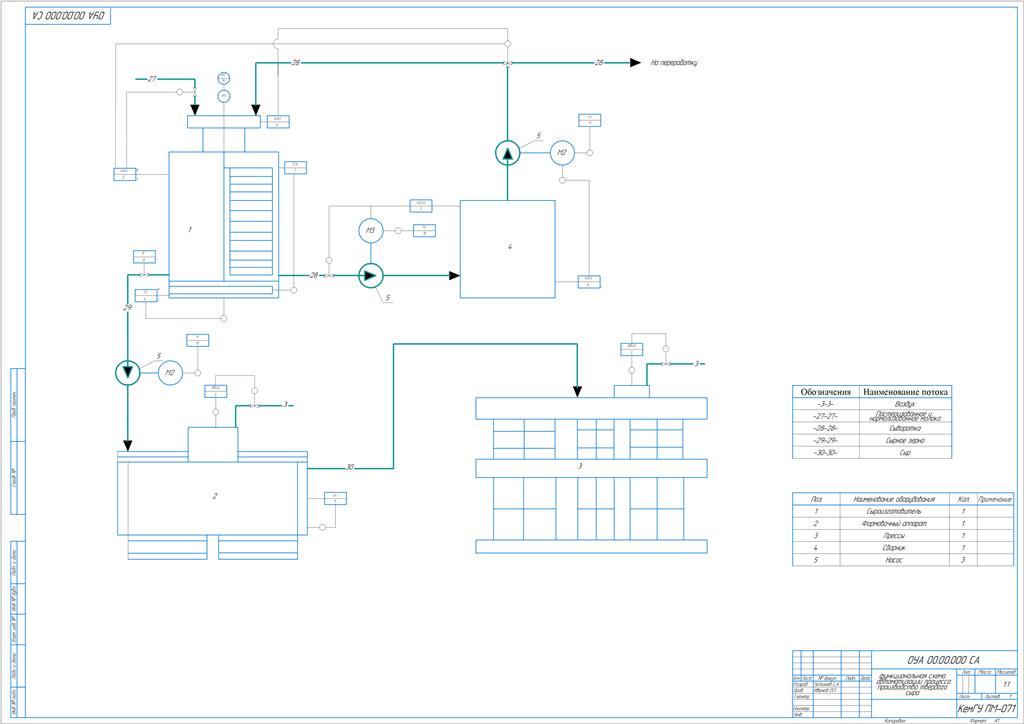The height and width of the screenshot is (724, 1024).
Task: Click the 'КемГУ ПМ-071' title block cell
Action: [986, 708]
